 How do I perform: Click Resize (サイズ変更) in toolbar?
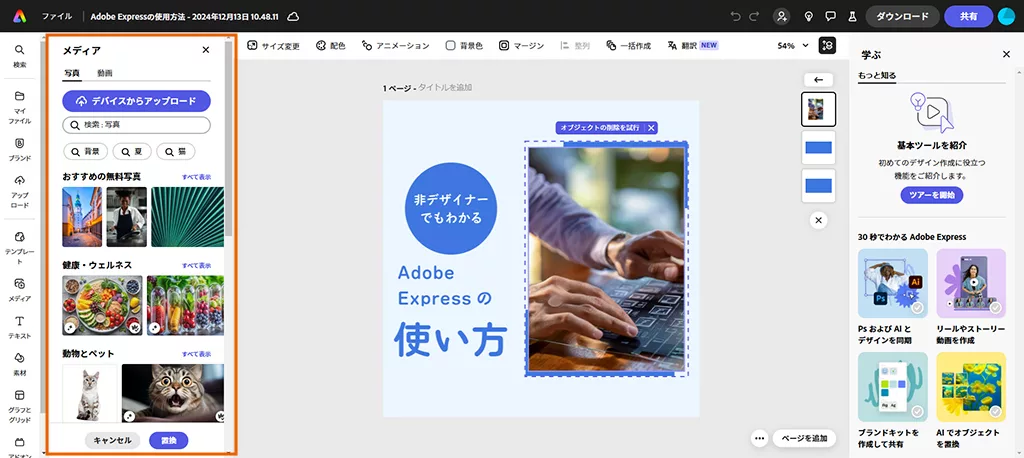coord(274,46)
